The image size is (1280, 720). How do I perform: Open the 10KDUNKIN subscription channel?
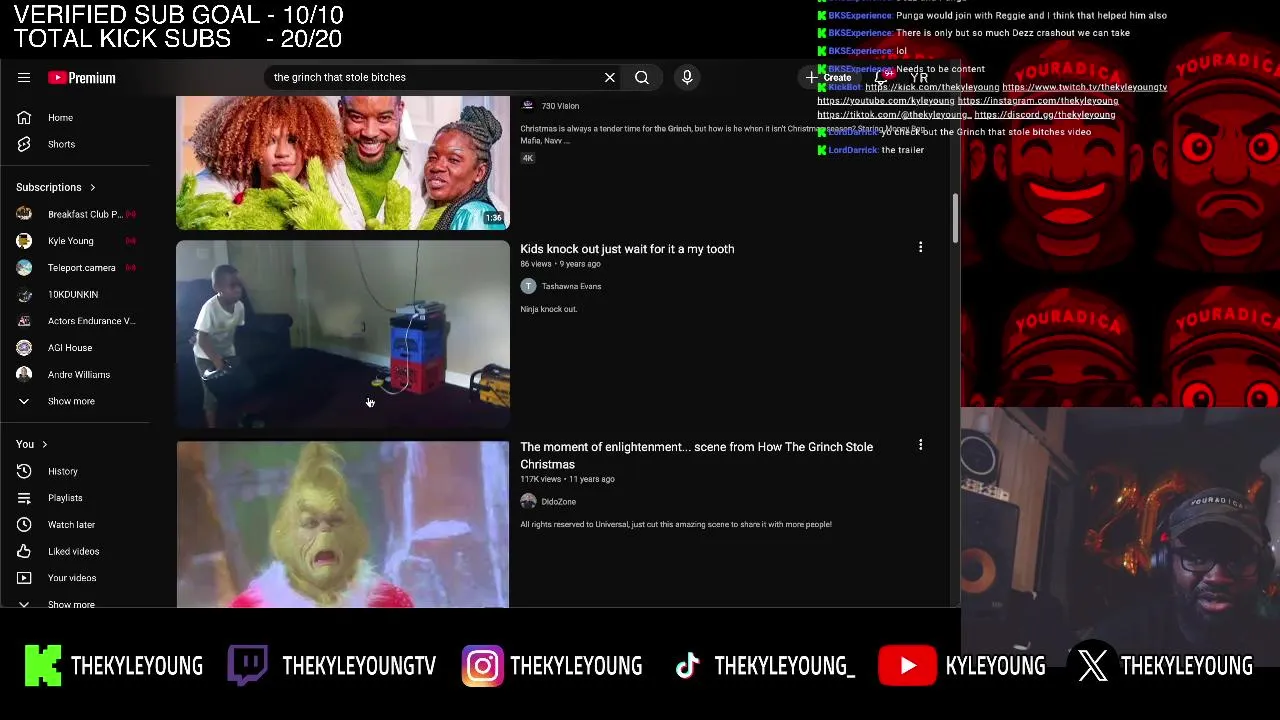(75, 294)
